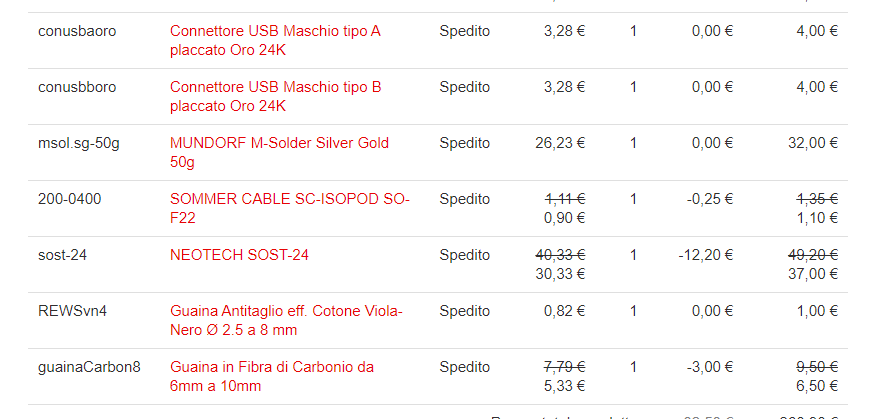Viewport: 895px width, 419px height.
Task: Click the 32,00 € row total
Action: (x=812, y=143)
